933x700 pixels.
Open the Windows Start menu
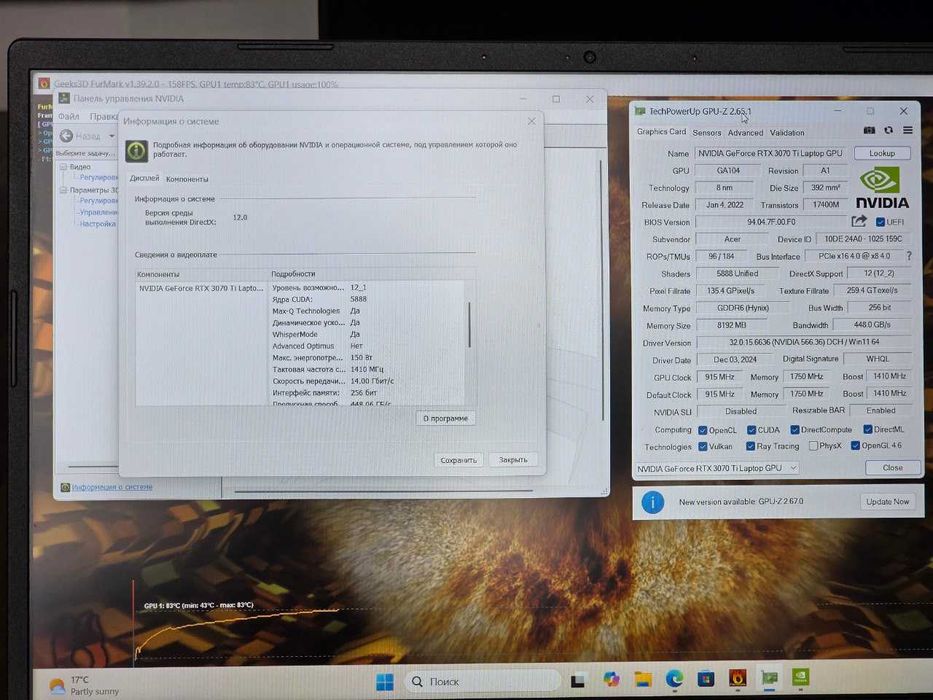[384, 682]
